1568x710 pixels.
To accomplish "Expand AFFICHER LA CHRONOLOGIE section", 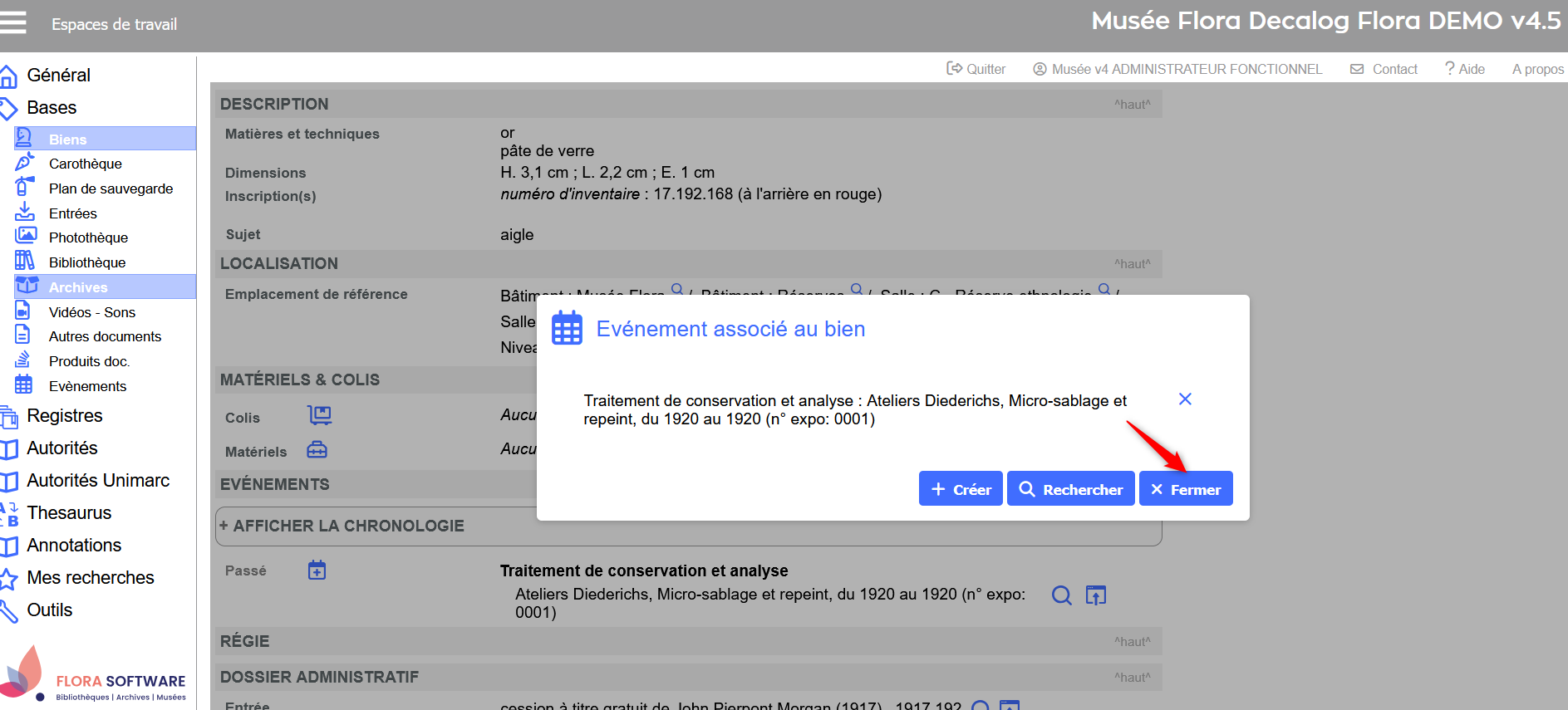I will pyautogui.click(x=342, y=526).
